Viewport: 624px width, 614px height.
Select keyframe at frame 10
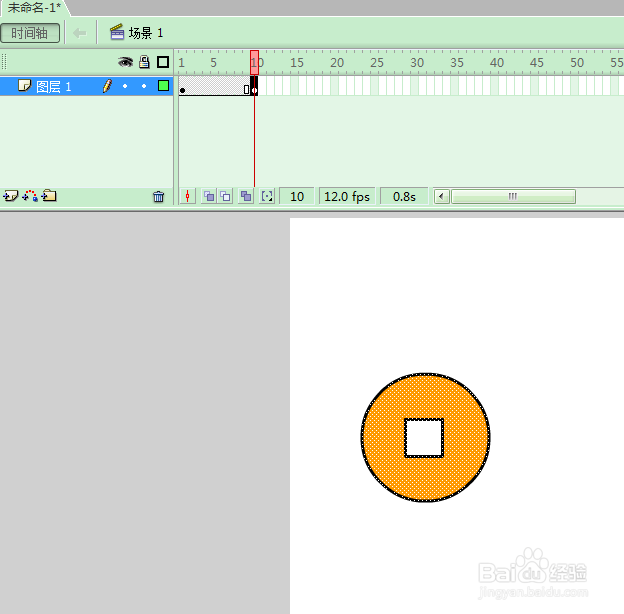coord(254,86)
